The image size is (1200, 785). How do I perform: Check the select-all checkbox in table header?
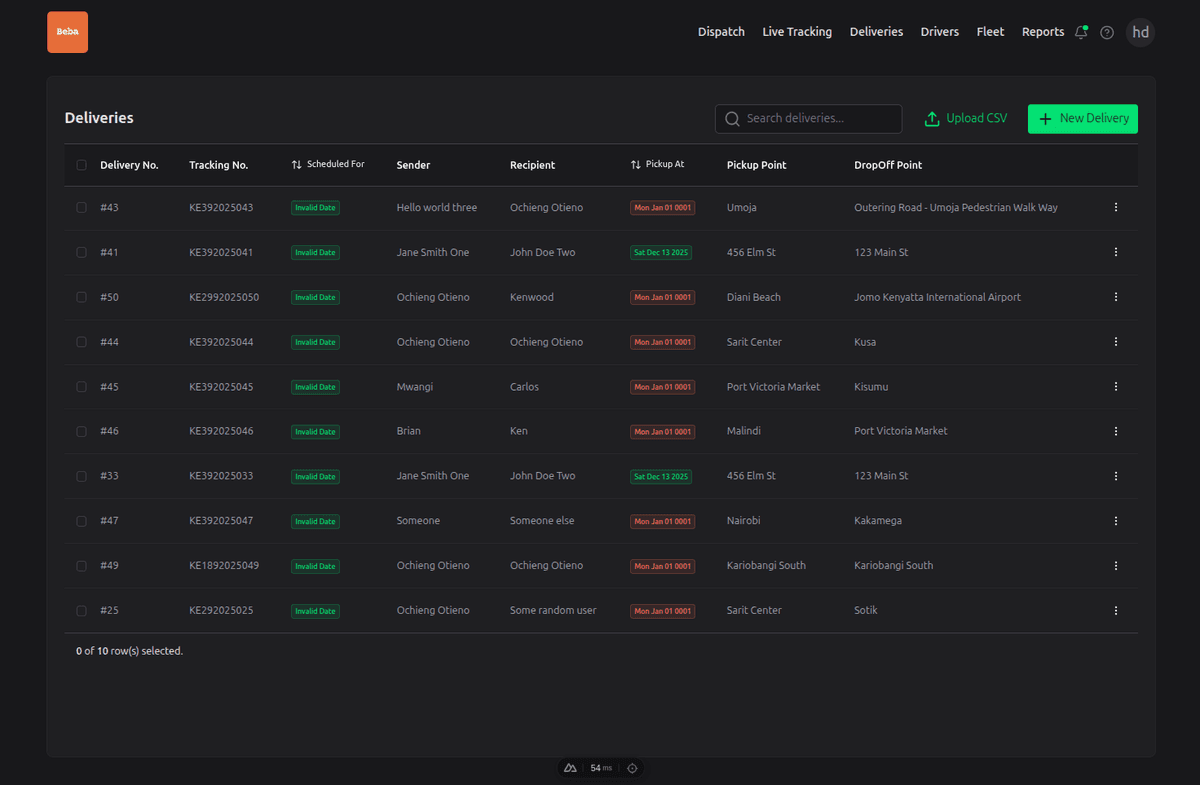[81, 165]
